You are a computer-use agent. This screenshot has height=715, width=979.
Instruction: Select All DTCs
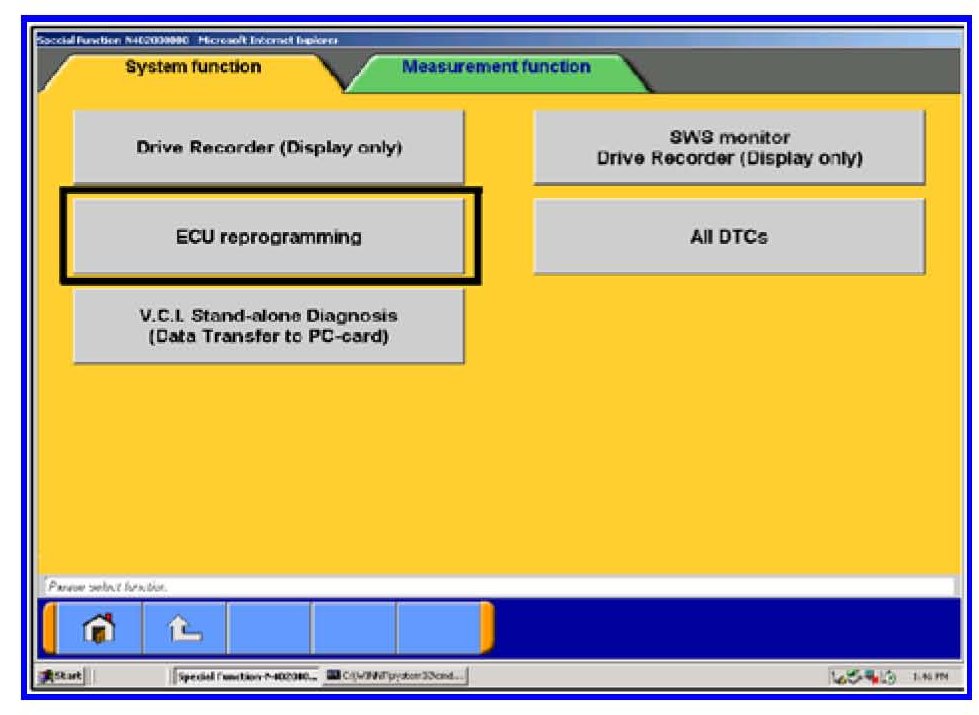[x=728, y=238]
